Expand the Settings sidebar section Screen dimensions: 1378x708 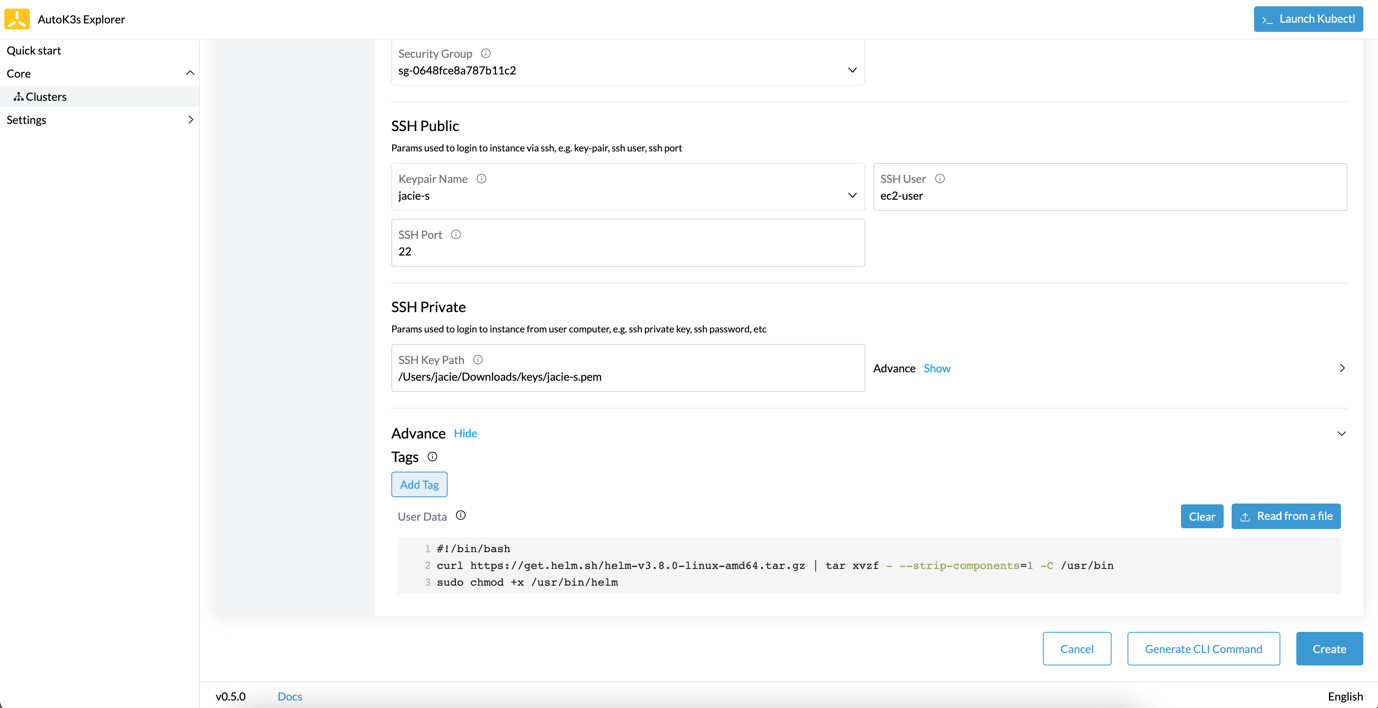[x=190, y=120]
